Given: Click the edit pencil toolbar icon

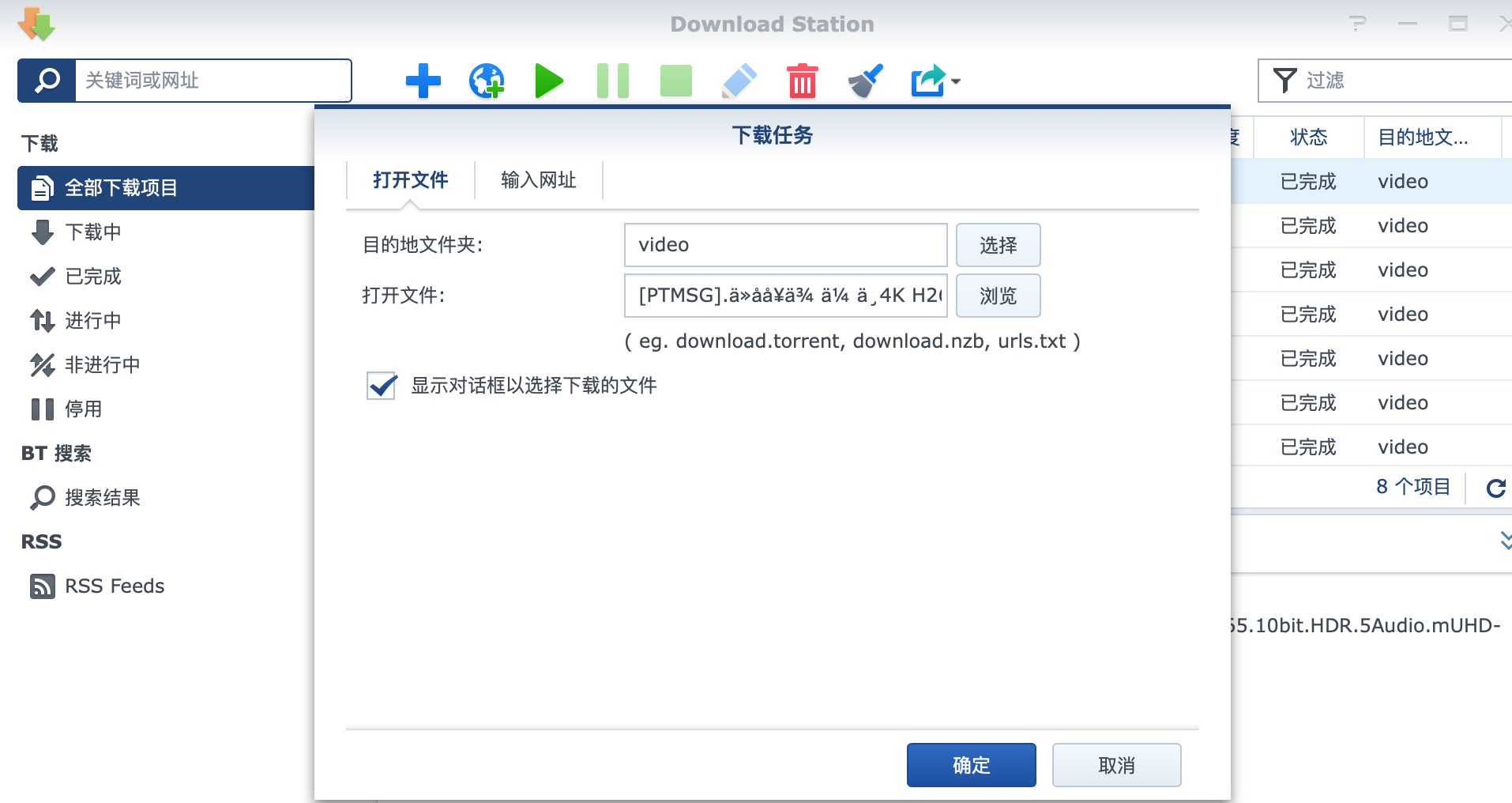Looking at the screenshot, I should point(739,81).
